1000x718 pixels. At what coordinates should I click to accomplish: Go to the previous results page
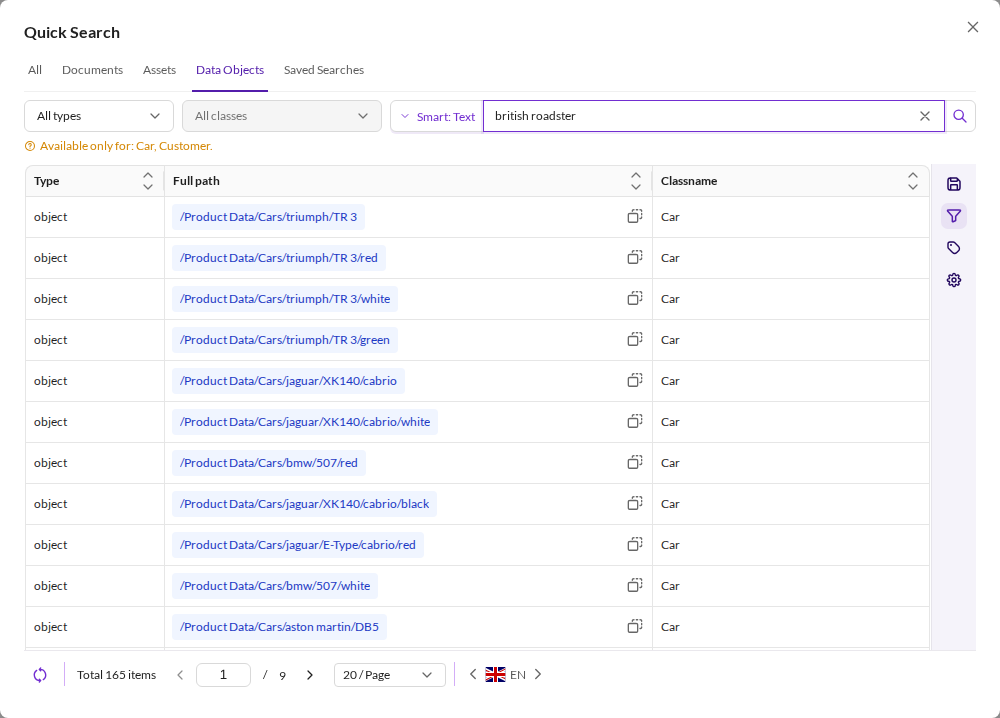pyautogui.click(x=180, y=675)
